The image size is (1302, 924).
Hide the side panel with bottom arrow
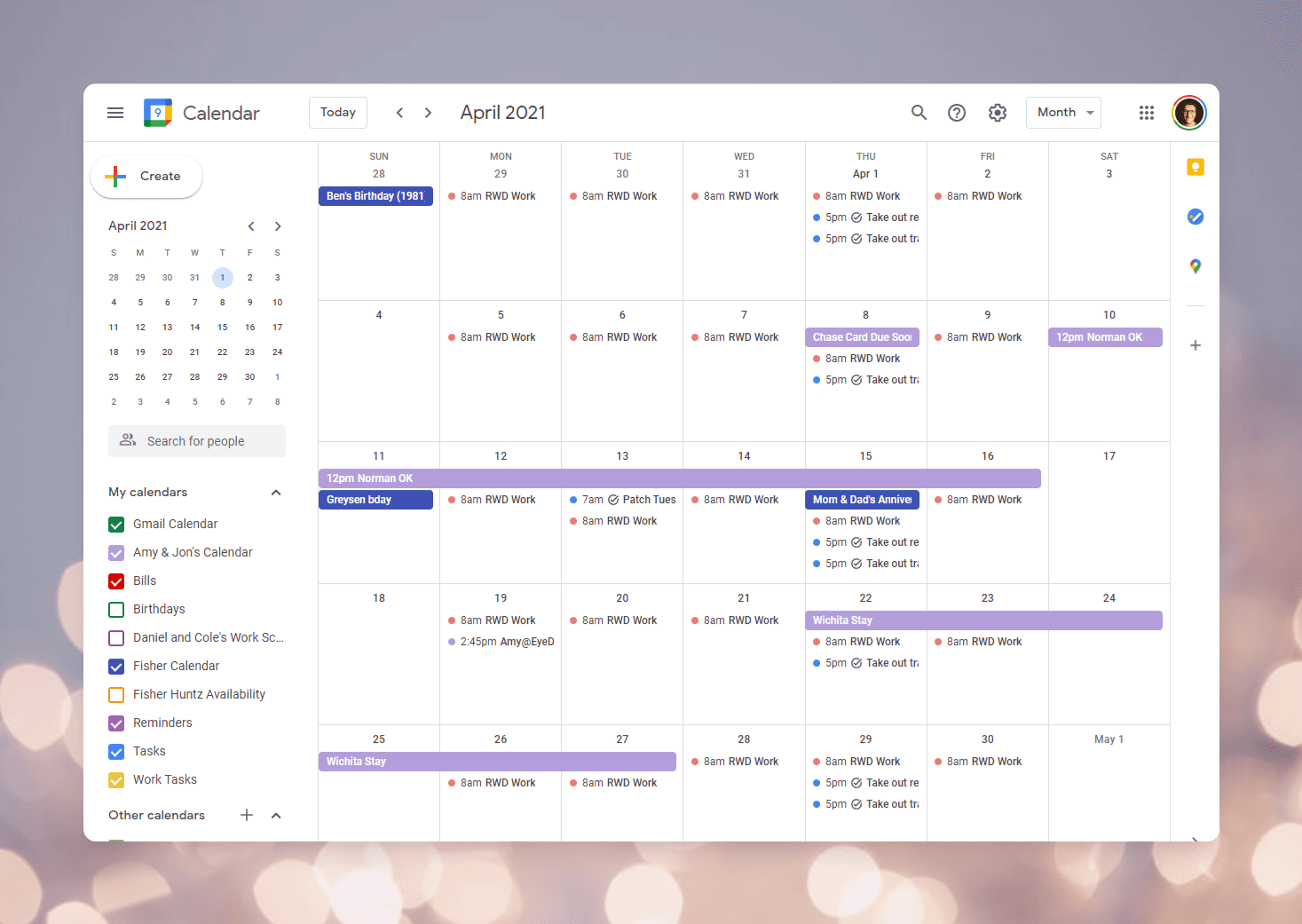point(1195,839)
